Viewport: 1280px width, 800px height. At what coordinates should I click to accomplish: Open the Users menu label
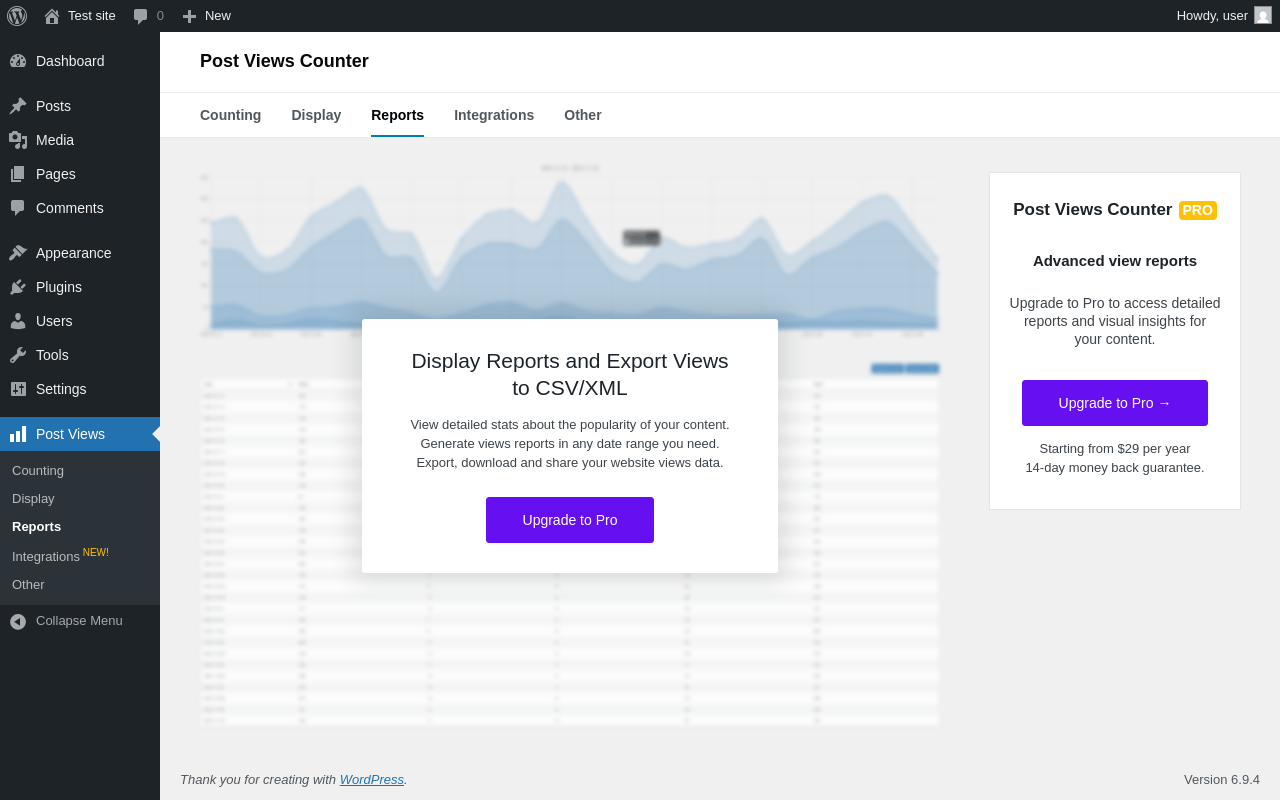coord(54,321)
